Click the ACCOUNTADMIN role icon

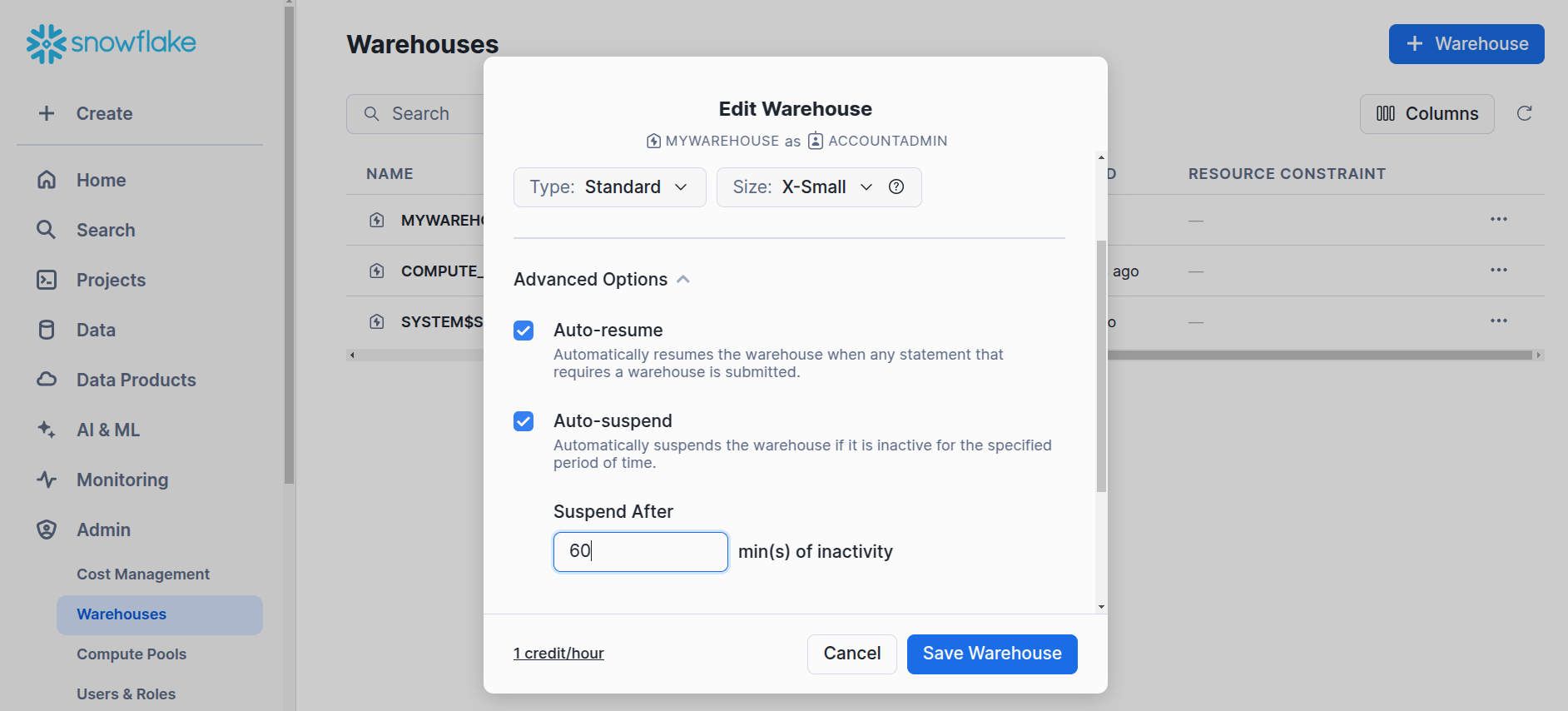816,141
